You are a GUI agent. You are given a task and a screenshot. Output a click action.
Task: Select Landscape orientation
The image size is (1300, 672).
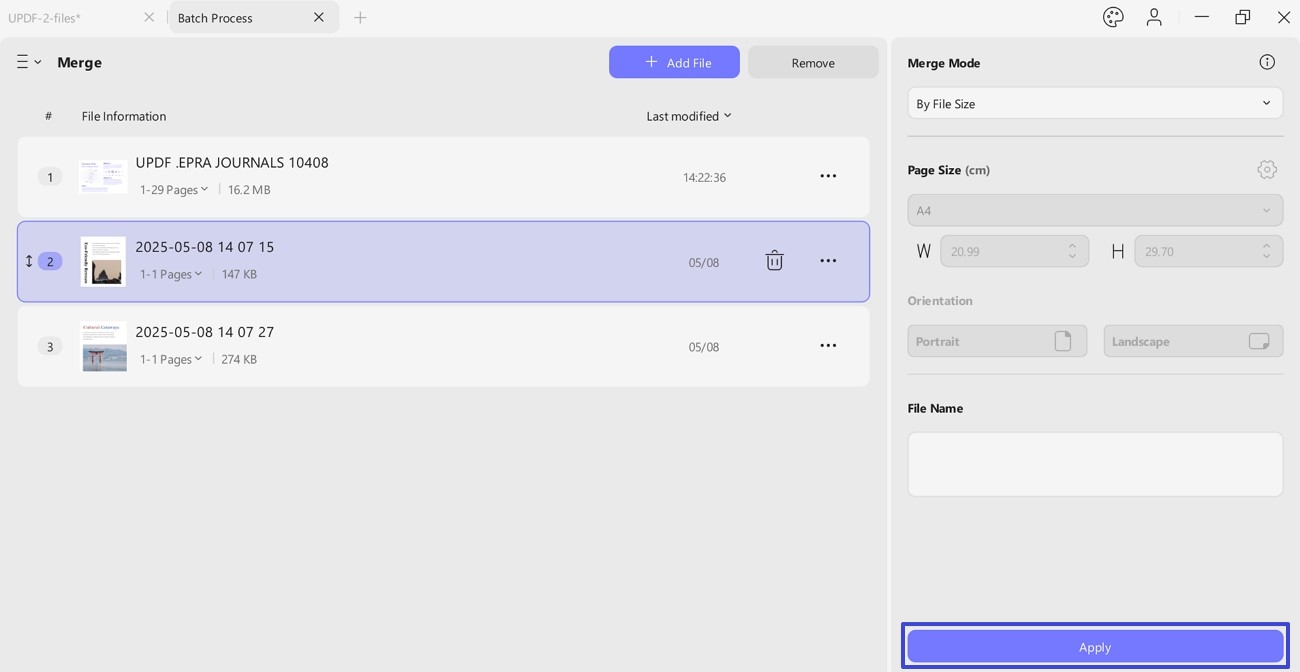(1192, 341)
